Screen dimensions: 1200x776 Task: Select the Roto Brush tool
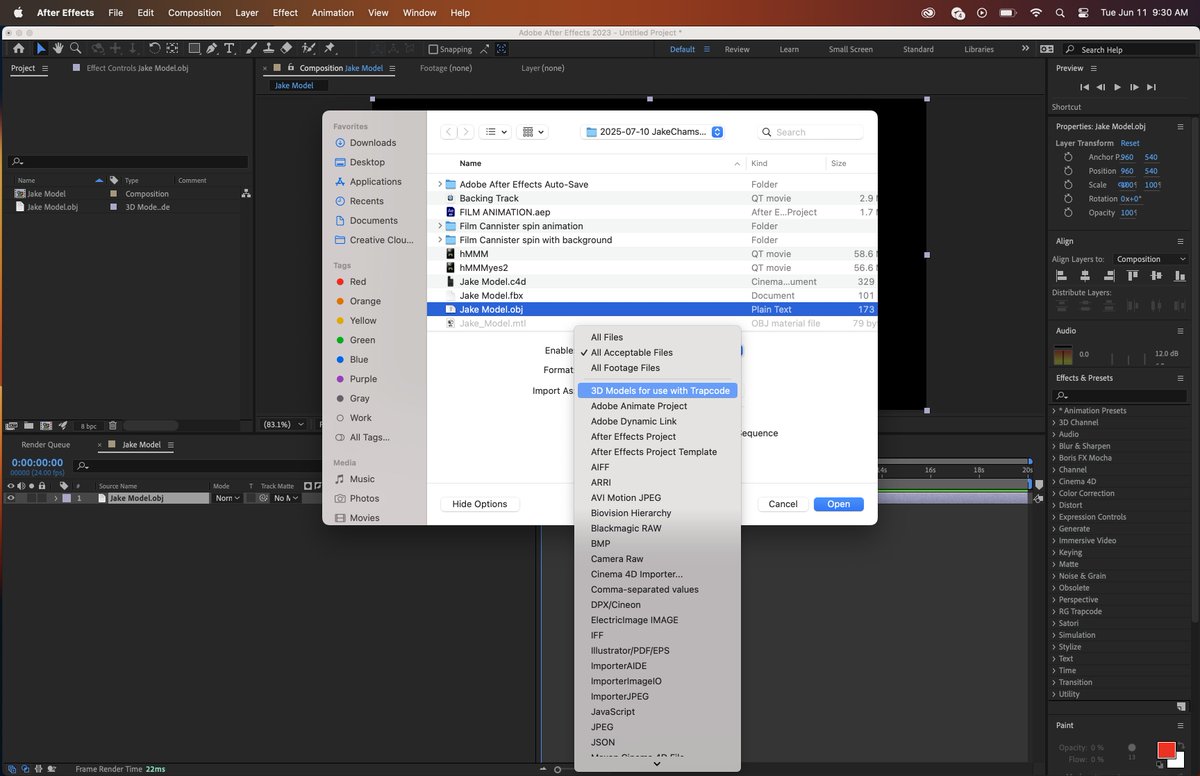[x=307, y=48]
